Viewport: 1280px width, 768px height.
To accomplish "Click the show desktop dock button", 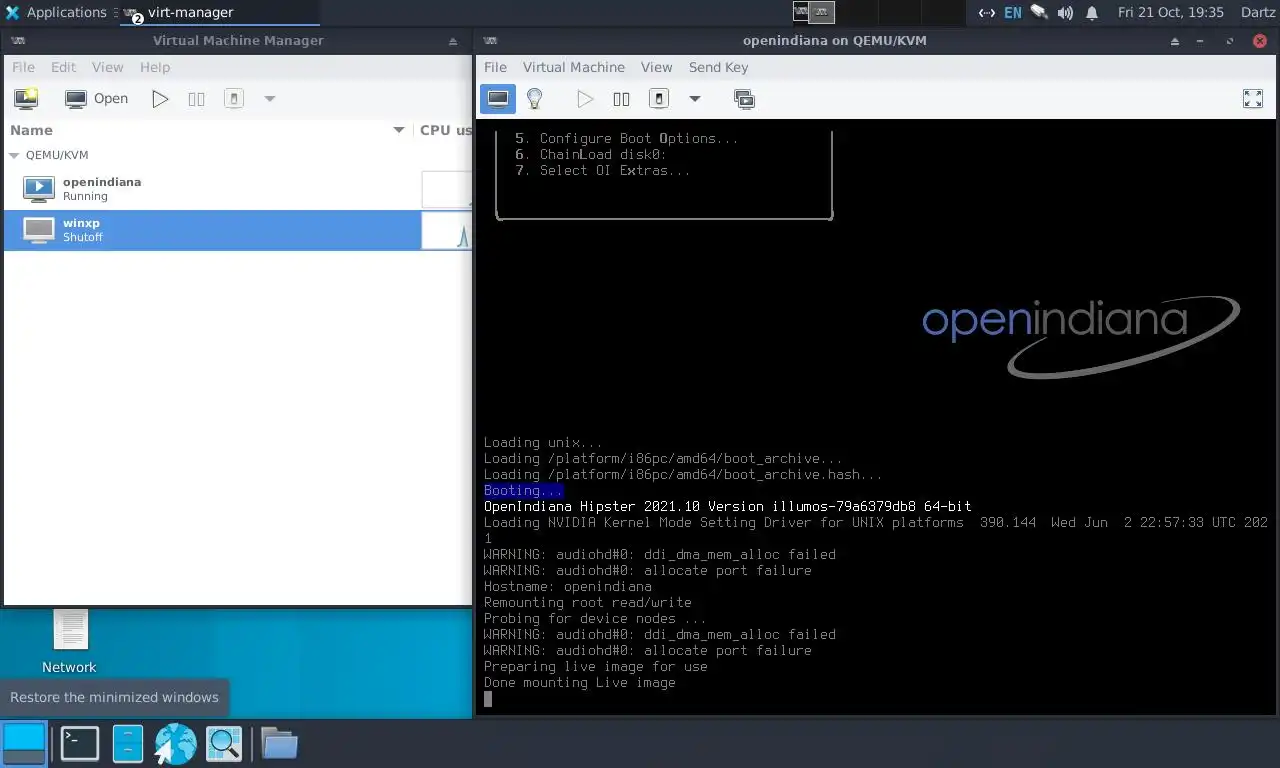I will coord(24,743).
